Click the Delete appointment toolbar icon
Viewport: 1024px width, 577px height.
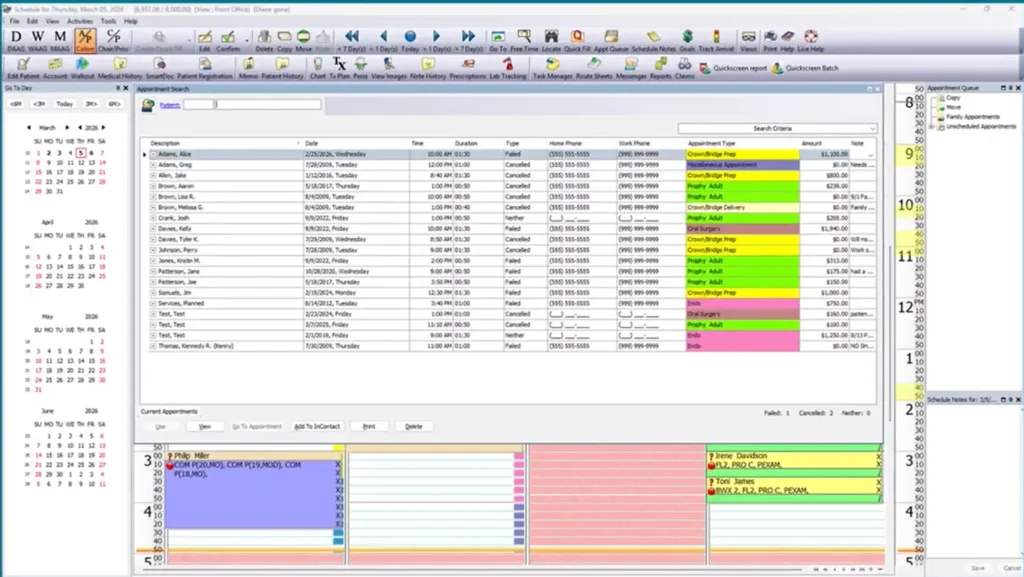point(264,40)
